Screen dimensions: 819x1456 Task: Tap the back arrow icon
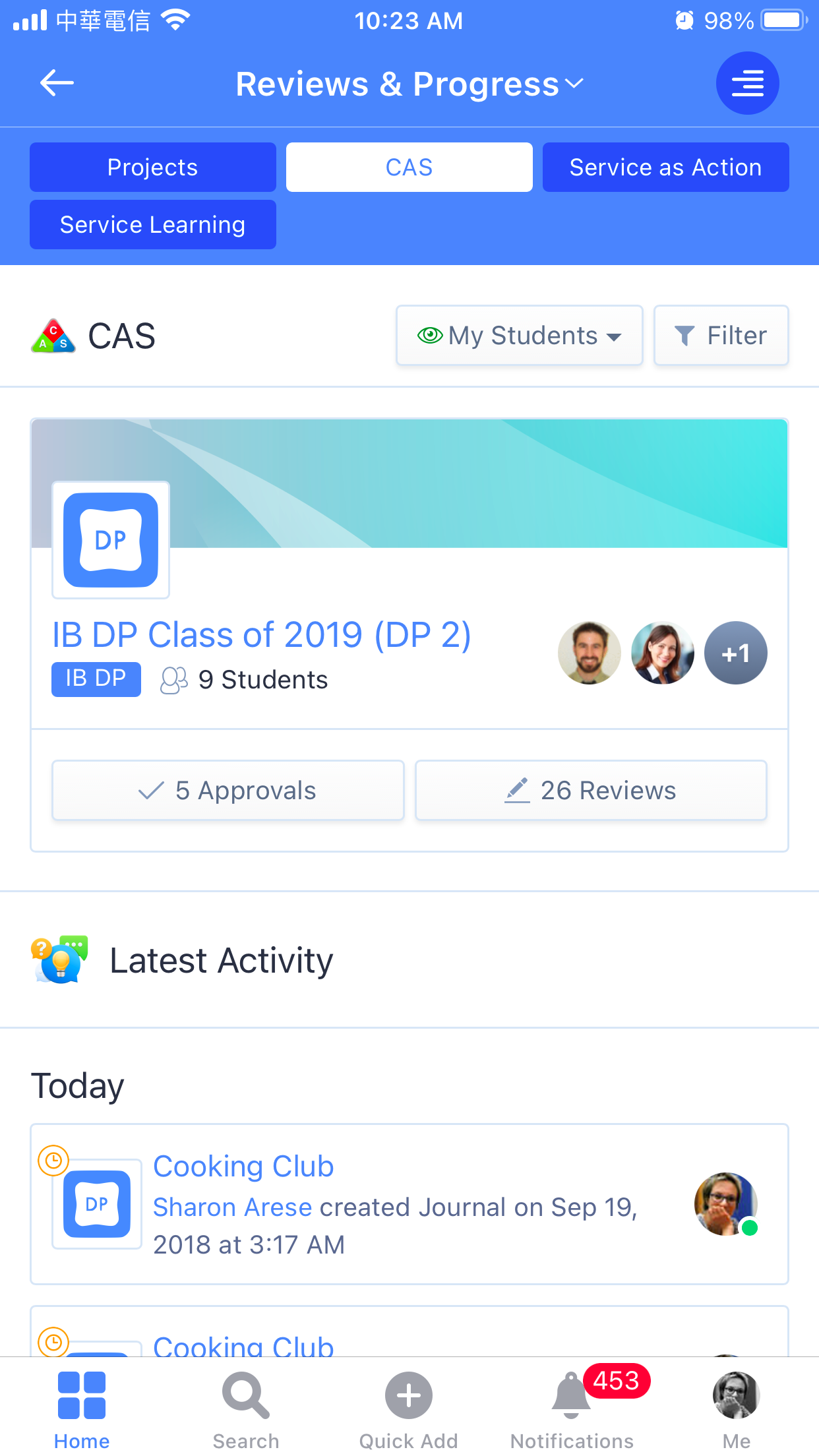click(x=57, y=83)
